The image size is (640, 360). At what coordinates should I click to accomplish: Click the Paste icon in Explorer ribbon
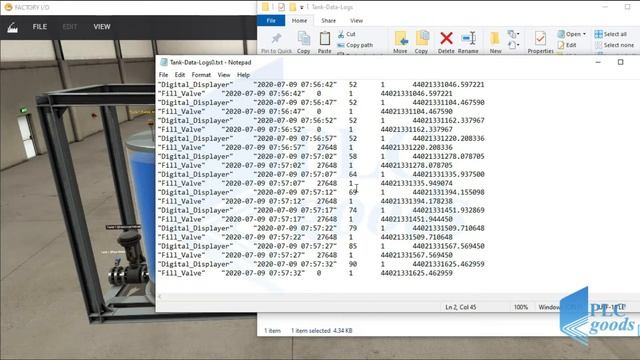point(324,39)
